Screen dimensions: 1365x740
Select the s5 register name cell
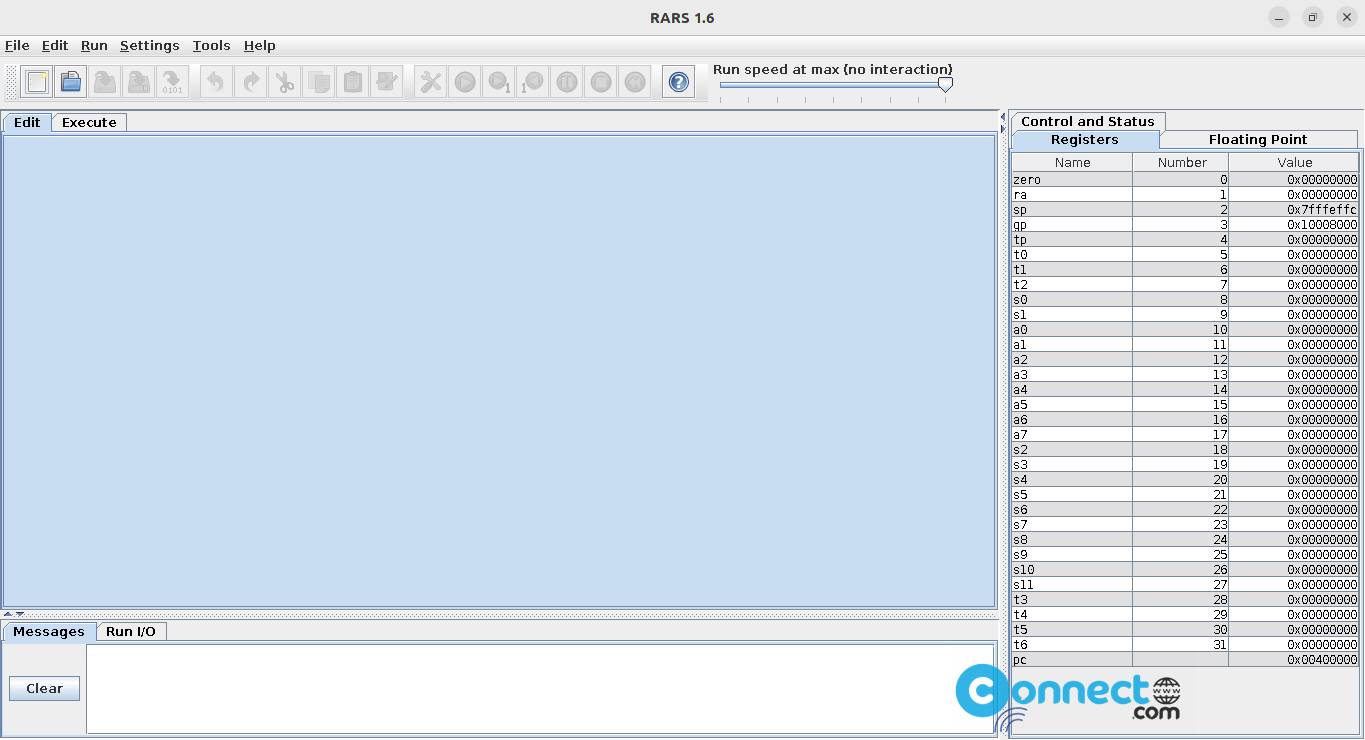pyautogui.click(x=1072, y=495)
